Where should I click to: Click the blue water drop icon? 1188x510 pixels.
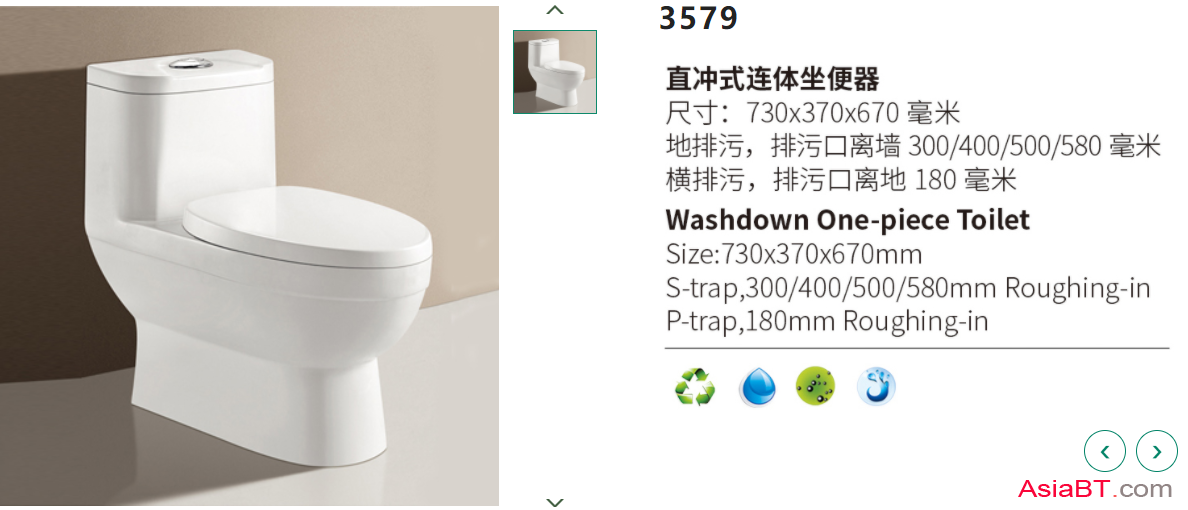tap(757, 387)
